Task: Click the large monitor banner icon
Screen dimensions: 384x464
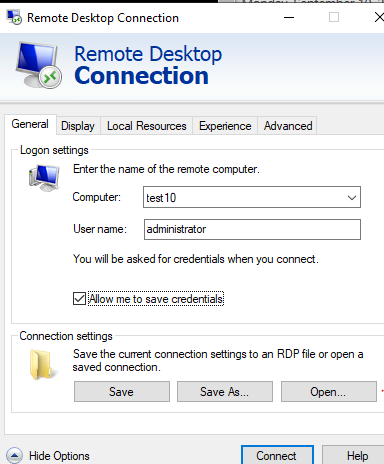Action: (x=39, y=65)
